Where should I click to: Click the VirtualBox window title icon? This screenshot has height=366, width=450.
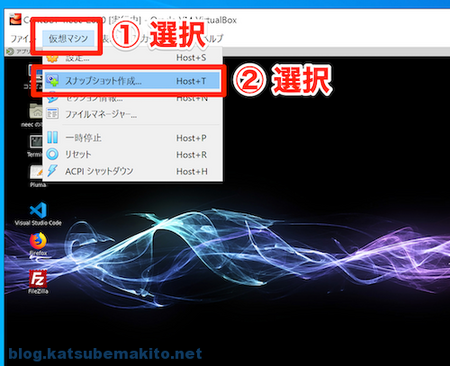(x=15, y=19)
